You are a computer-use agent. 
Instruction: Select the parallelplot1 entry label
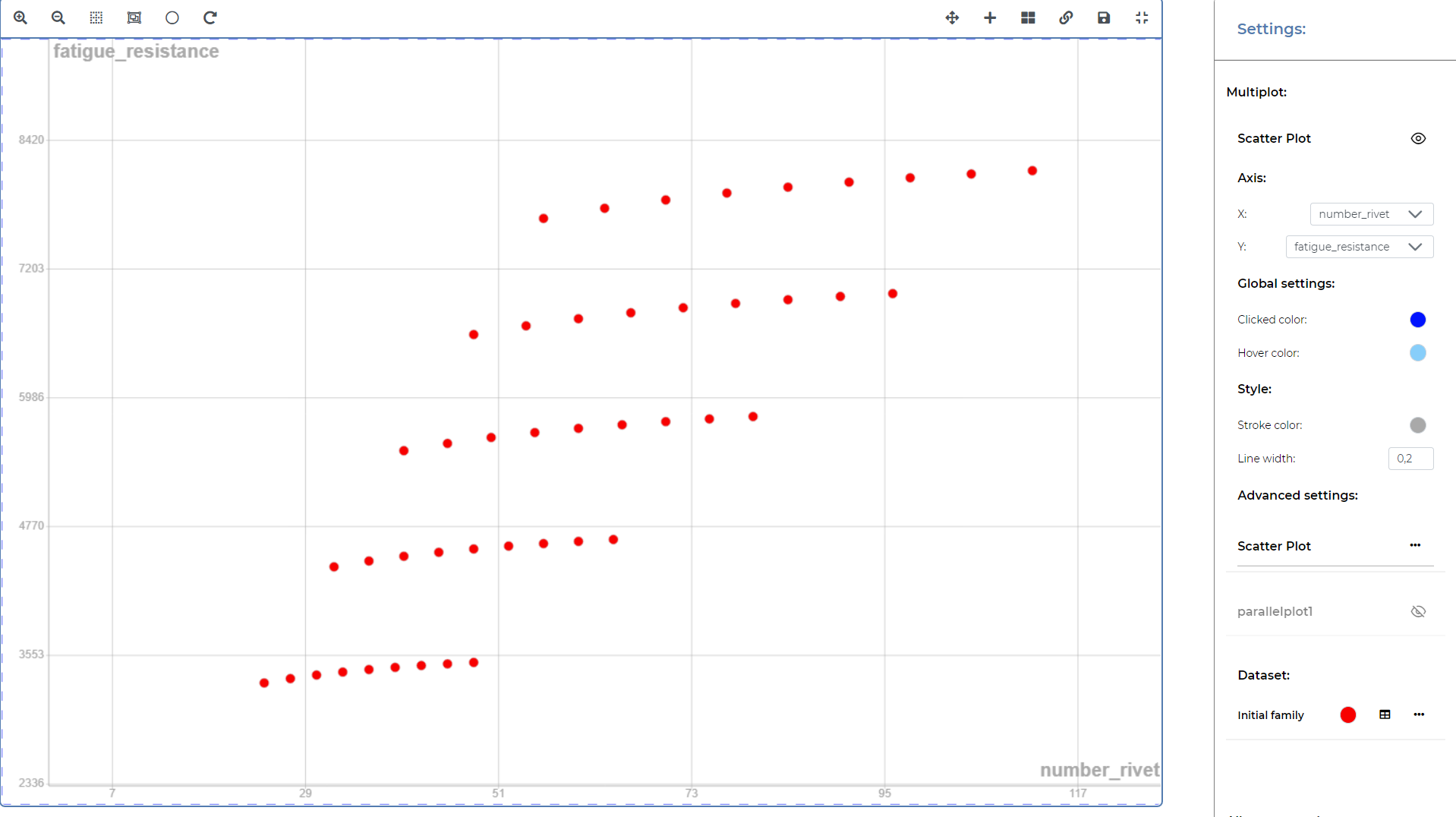point(1275,611)
